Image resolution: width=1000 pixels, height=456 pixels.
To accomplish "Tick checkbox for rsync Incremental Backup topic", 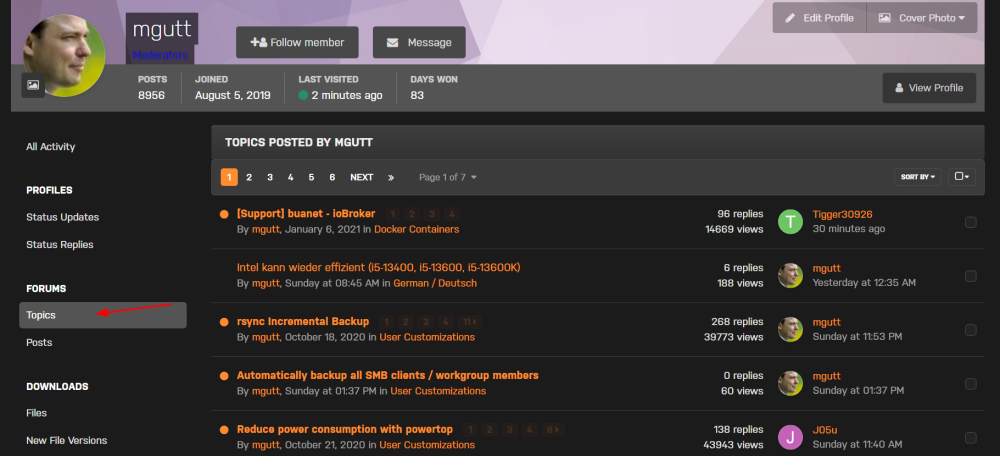I will pyautogui.click(x=971, y=330).
